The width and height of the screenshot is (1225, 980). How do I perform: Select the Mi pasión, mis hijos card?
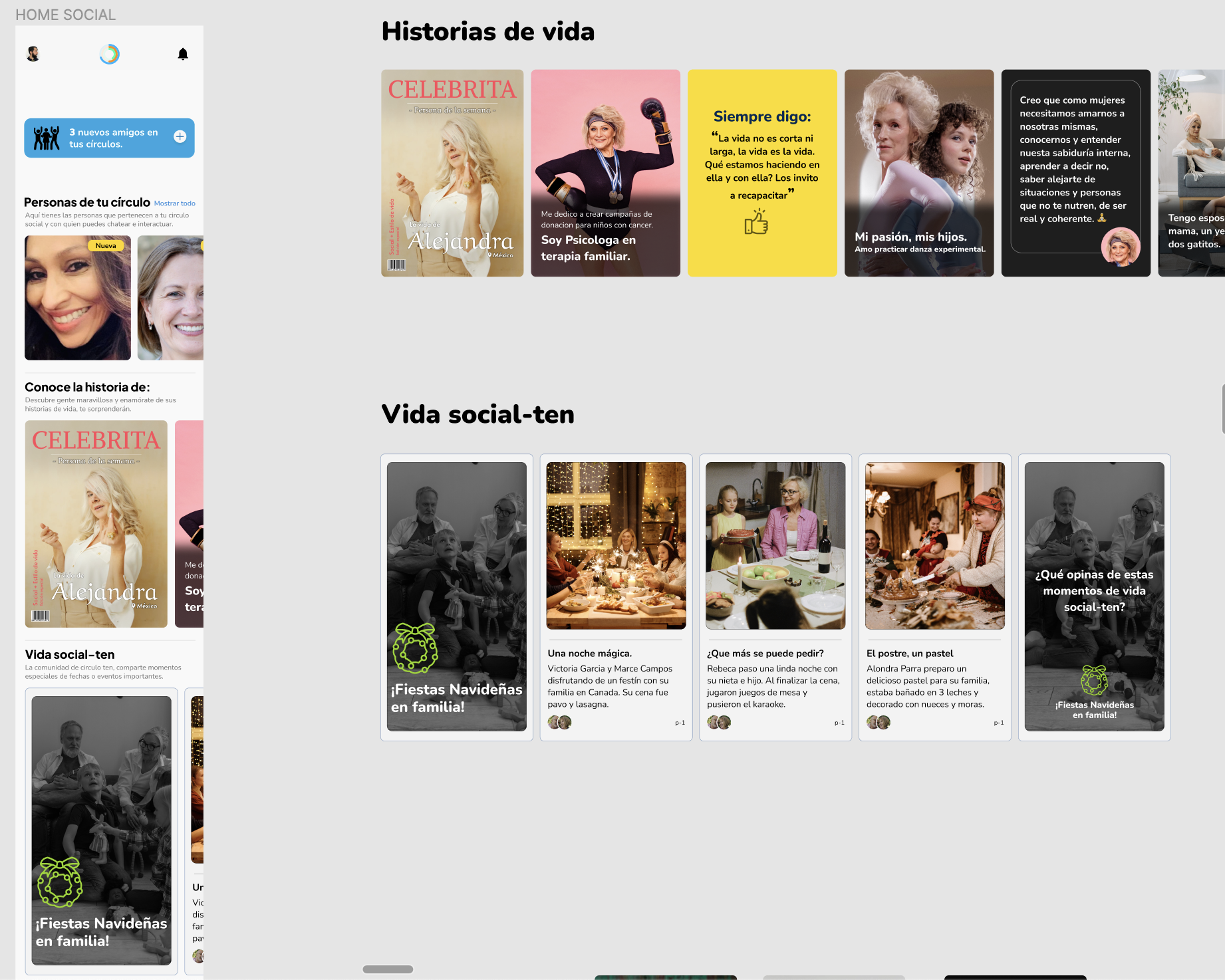(919, 173)
